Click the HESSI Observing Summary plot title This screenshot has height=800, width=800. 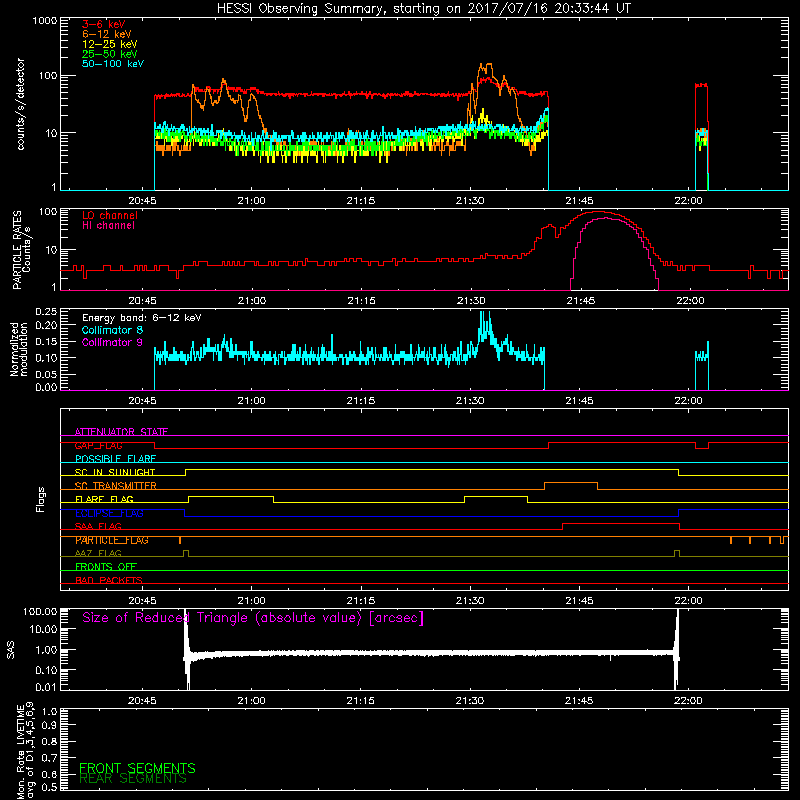pyautogui.click(x=423, y=9)
